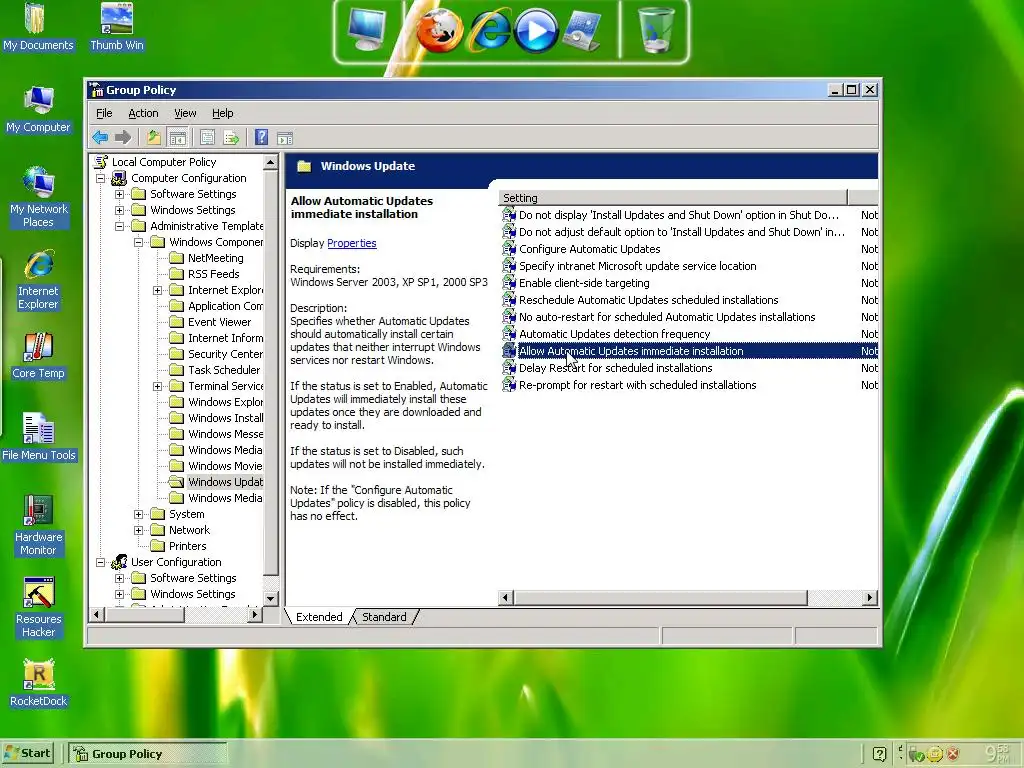
Task: Select Enable client-side targeting setting
Action: click(x=584, y=283)
